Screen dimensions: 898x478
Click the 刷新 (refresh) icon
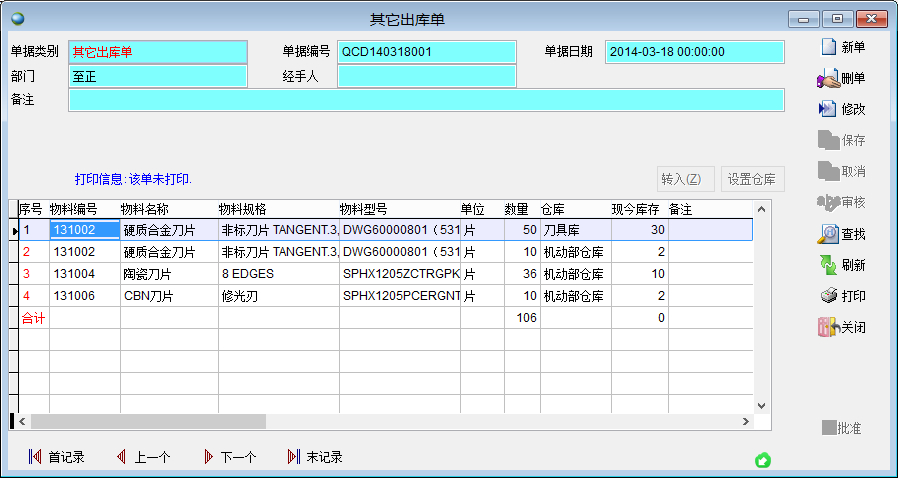[828, 265]
